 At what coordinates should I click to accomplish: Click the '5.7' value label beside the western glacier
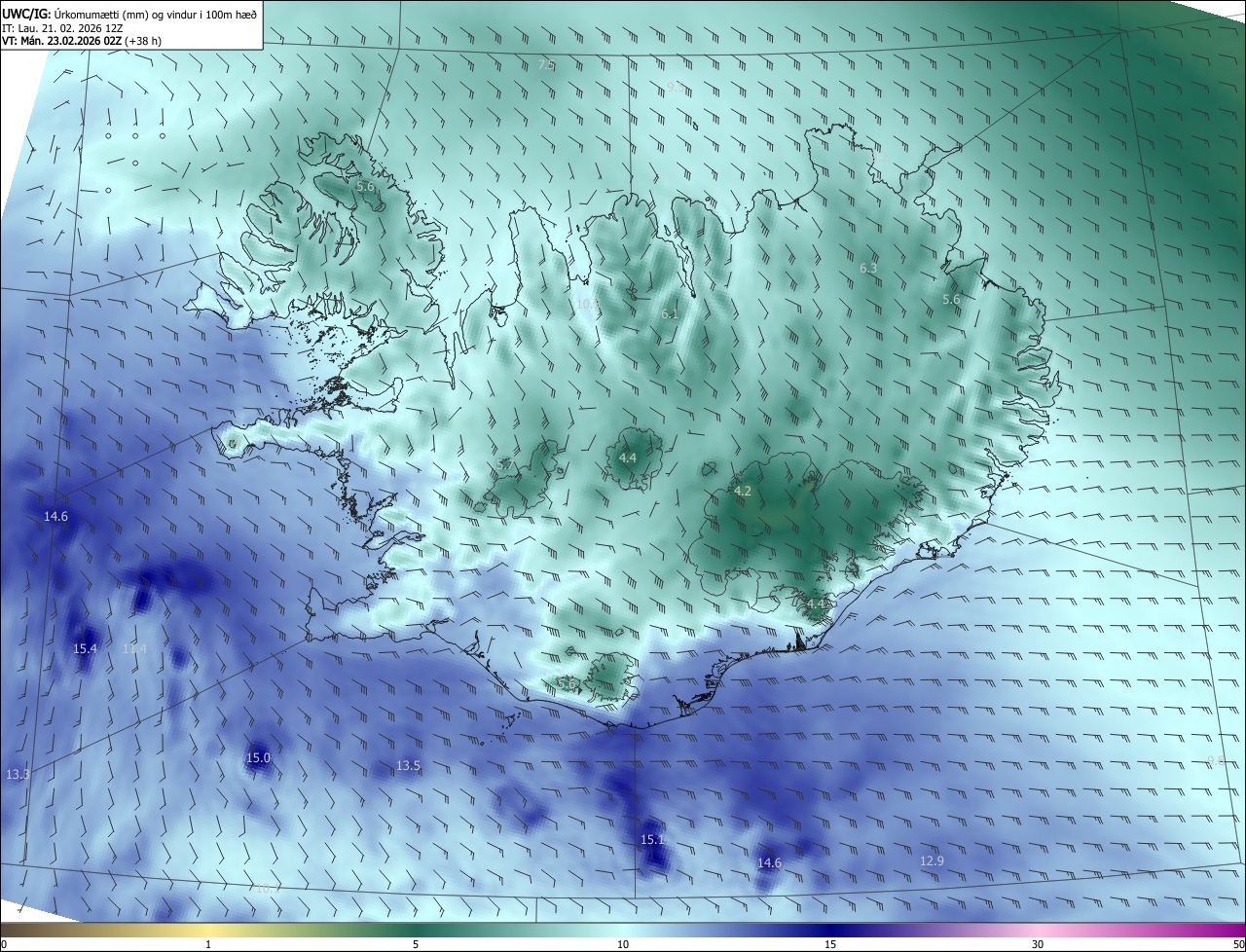[504, 465]
